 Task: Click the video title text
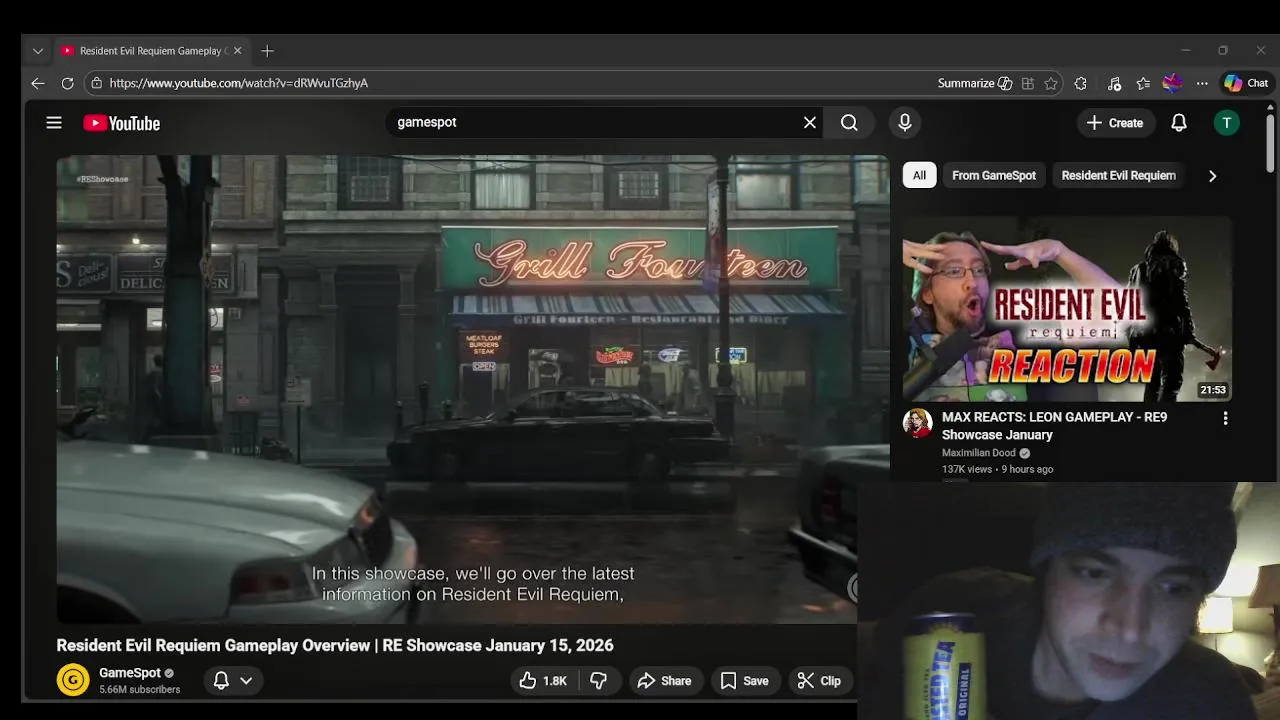335,645
